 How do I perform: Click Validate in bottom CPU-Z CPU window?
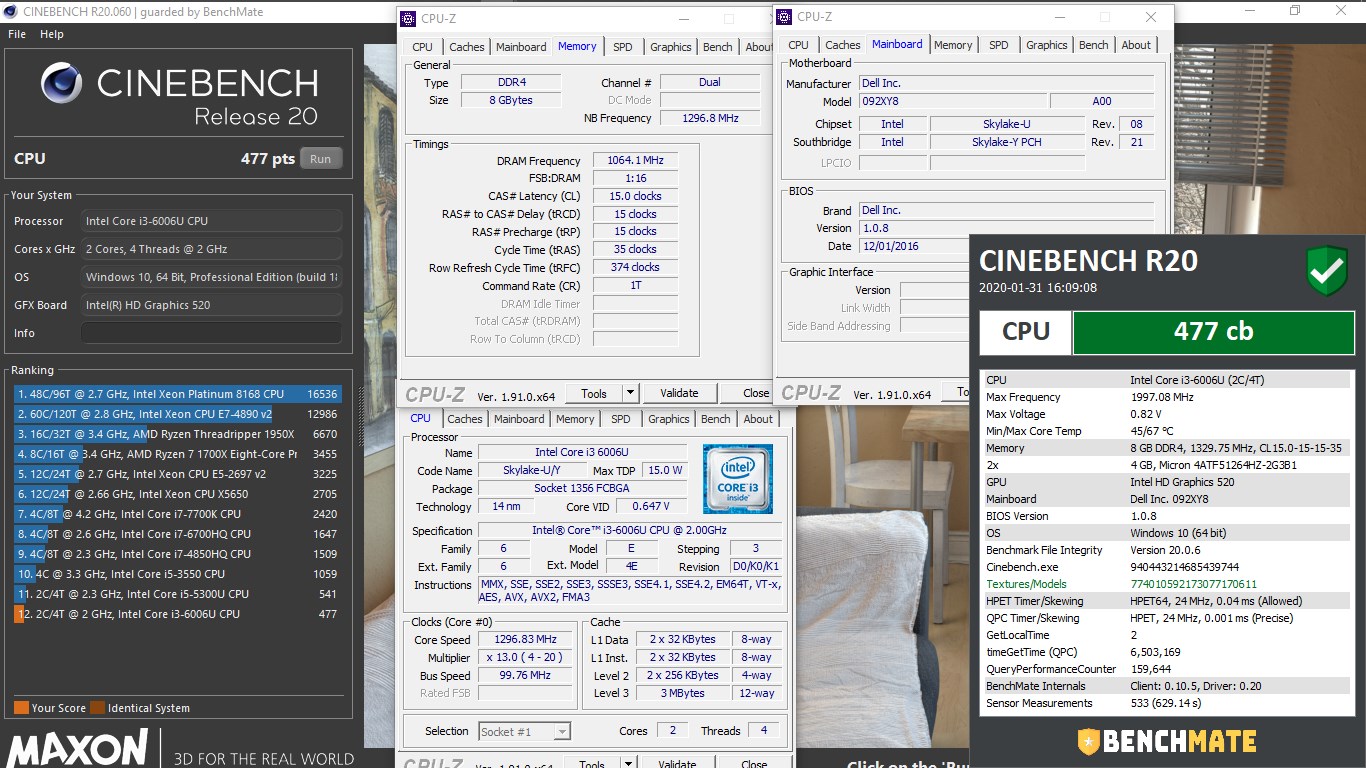pos(677,764)
